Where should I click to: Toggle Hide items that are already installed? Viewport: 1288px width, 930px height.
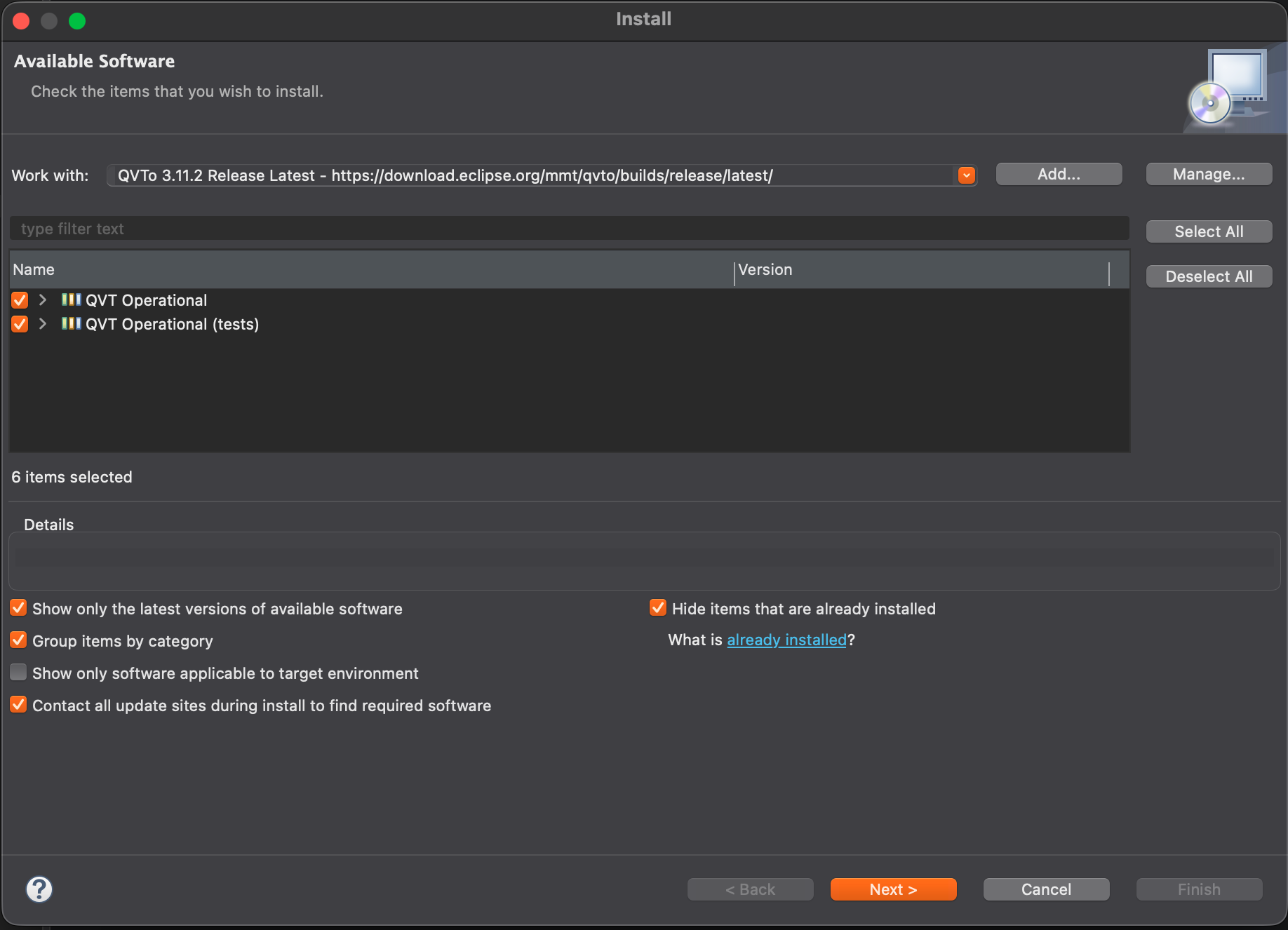coord(658,608)
